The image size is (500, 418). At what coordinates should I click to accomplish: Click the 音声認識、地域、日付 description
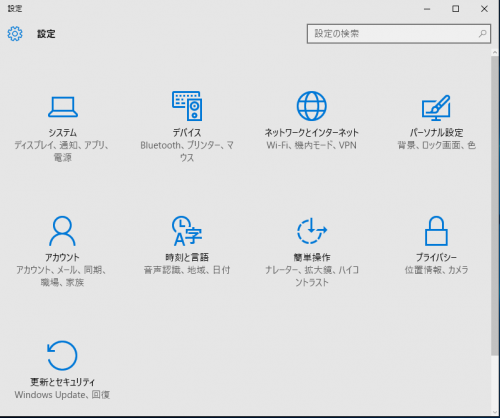coord(187,270)
